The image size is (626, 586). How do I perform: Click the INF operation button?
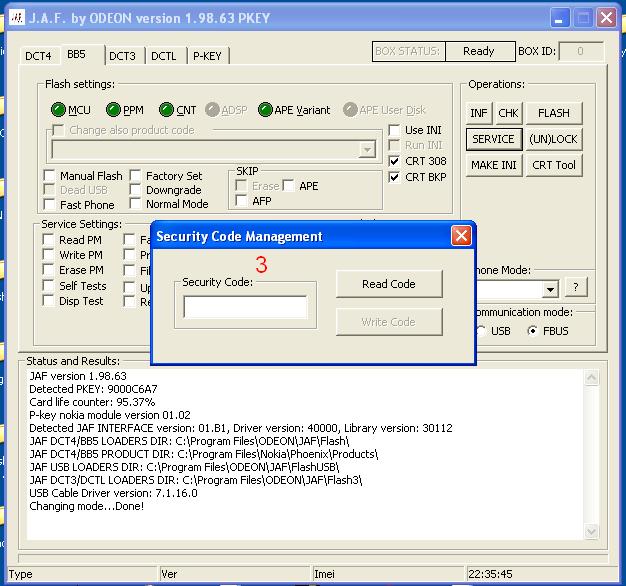click(x=479, y=113)
